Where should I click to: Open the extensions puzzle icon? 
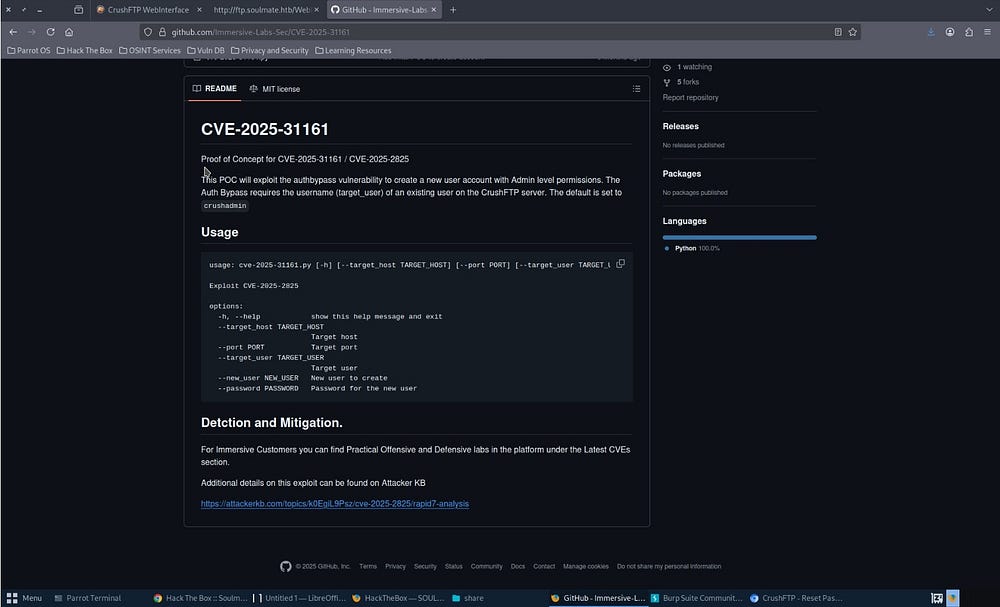point(969,32)
